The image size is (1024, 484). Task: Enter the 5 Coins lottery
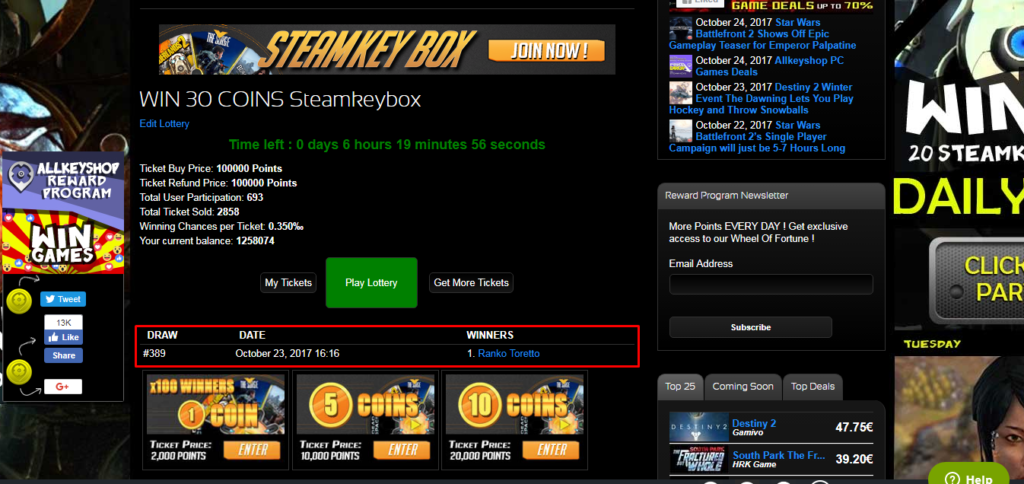401,450
